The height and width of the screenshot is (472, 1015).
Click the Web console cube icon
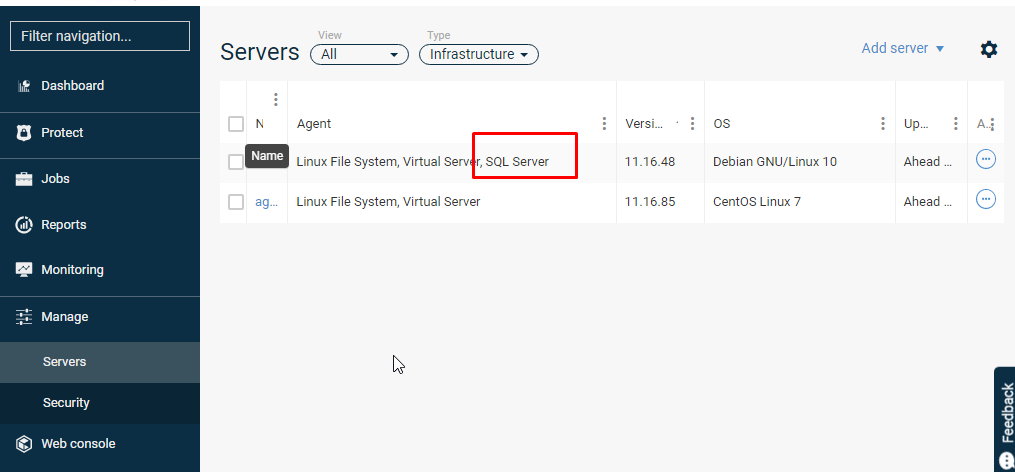click(24, 444)
